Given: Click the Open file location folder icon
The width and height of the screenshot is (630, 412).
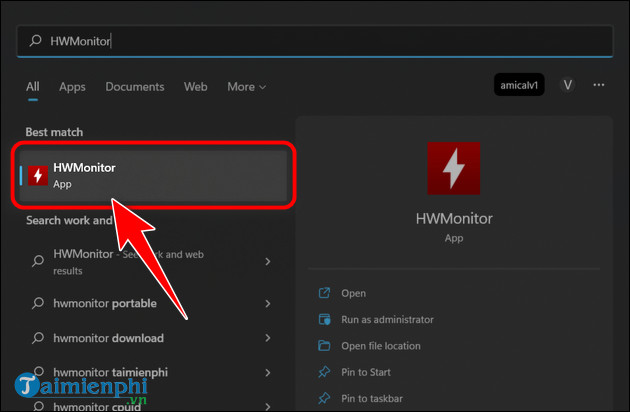Looking at the screenshot, I should [324, 346].
